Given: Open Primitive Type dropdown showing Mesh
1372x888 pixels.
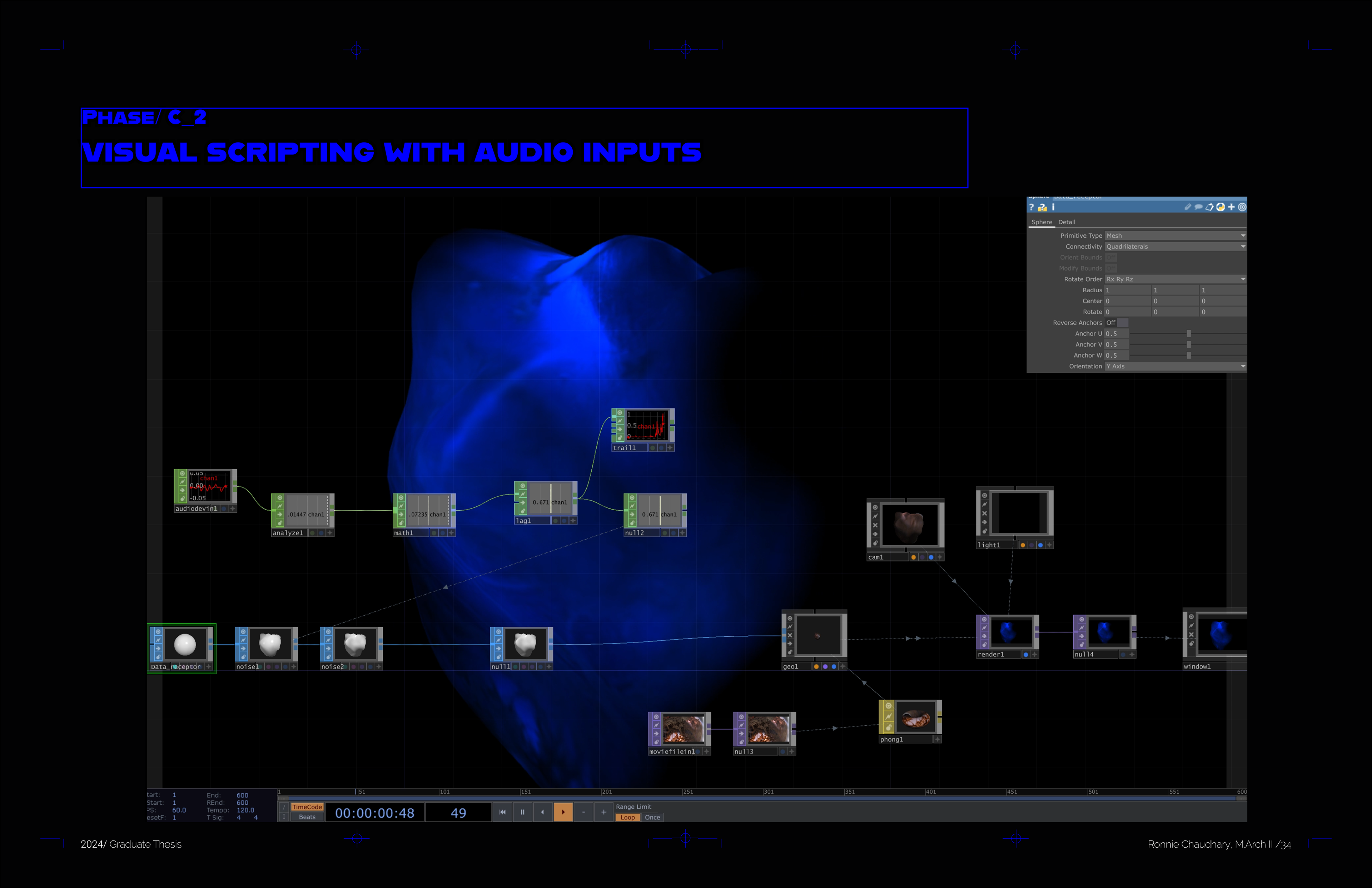Looking at the screenshot, I should [1175, 236].
